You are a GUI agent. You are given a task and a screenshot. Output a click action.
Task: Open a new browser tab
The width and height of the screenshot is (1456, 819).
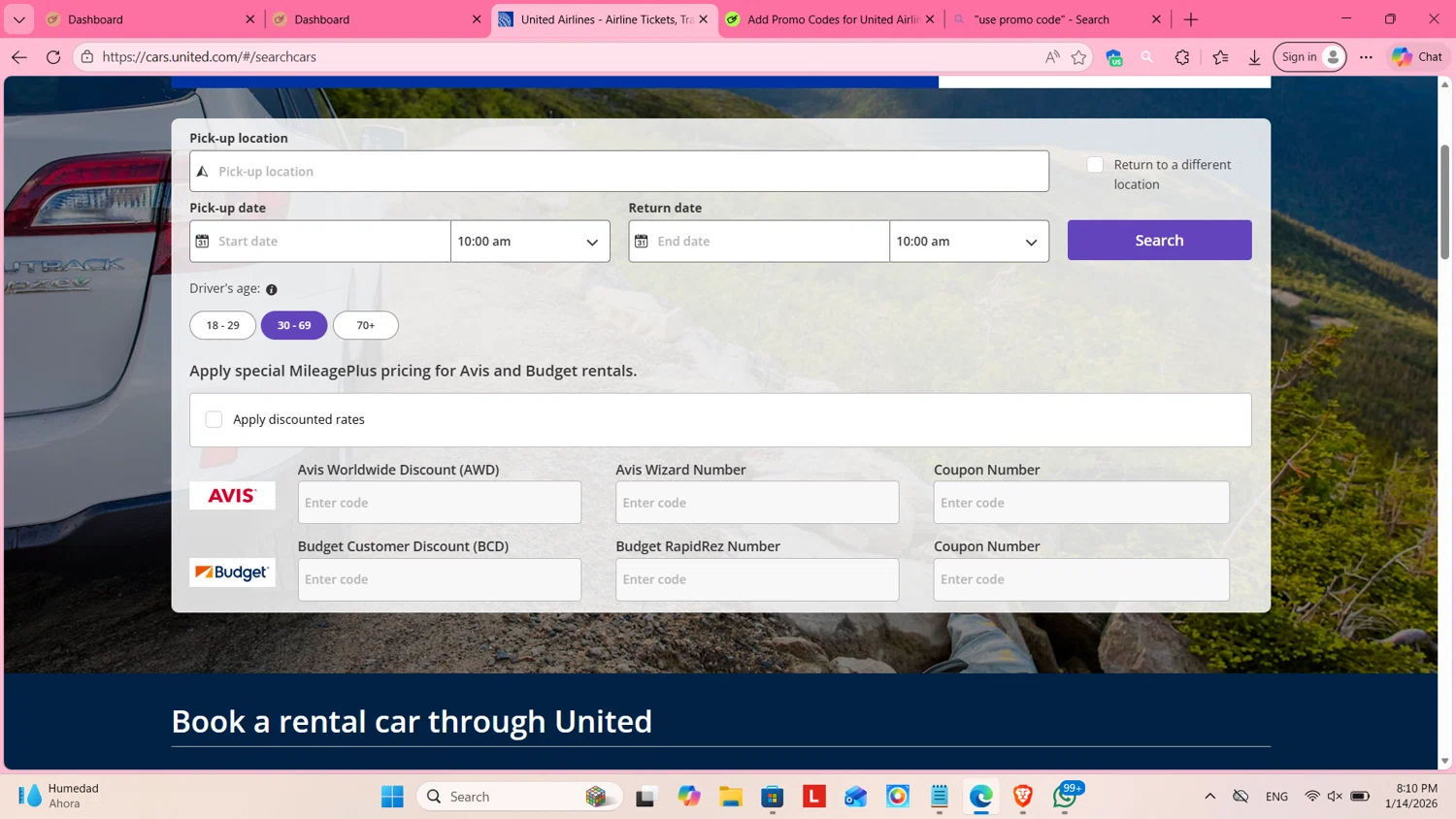pyautogui.click(x=1191, y=19)
